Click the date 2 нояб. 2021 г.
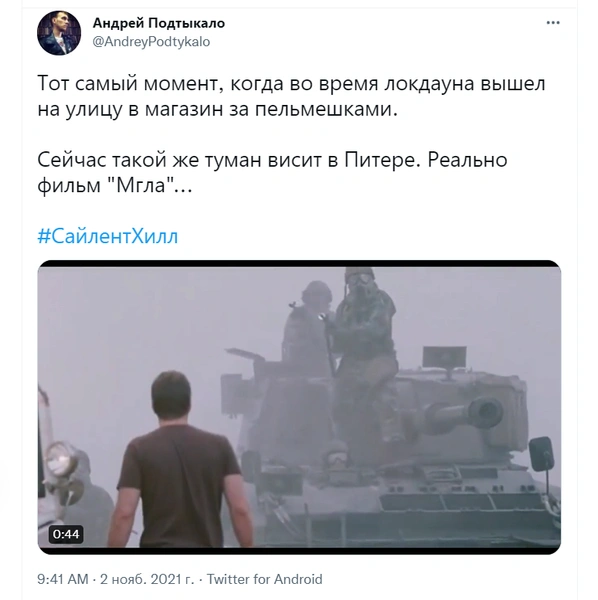Image resolution: width=598 pixels, height=600 pixels. tap(147, 579)
